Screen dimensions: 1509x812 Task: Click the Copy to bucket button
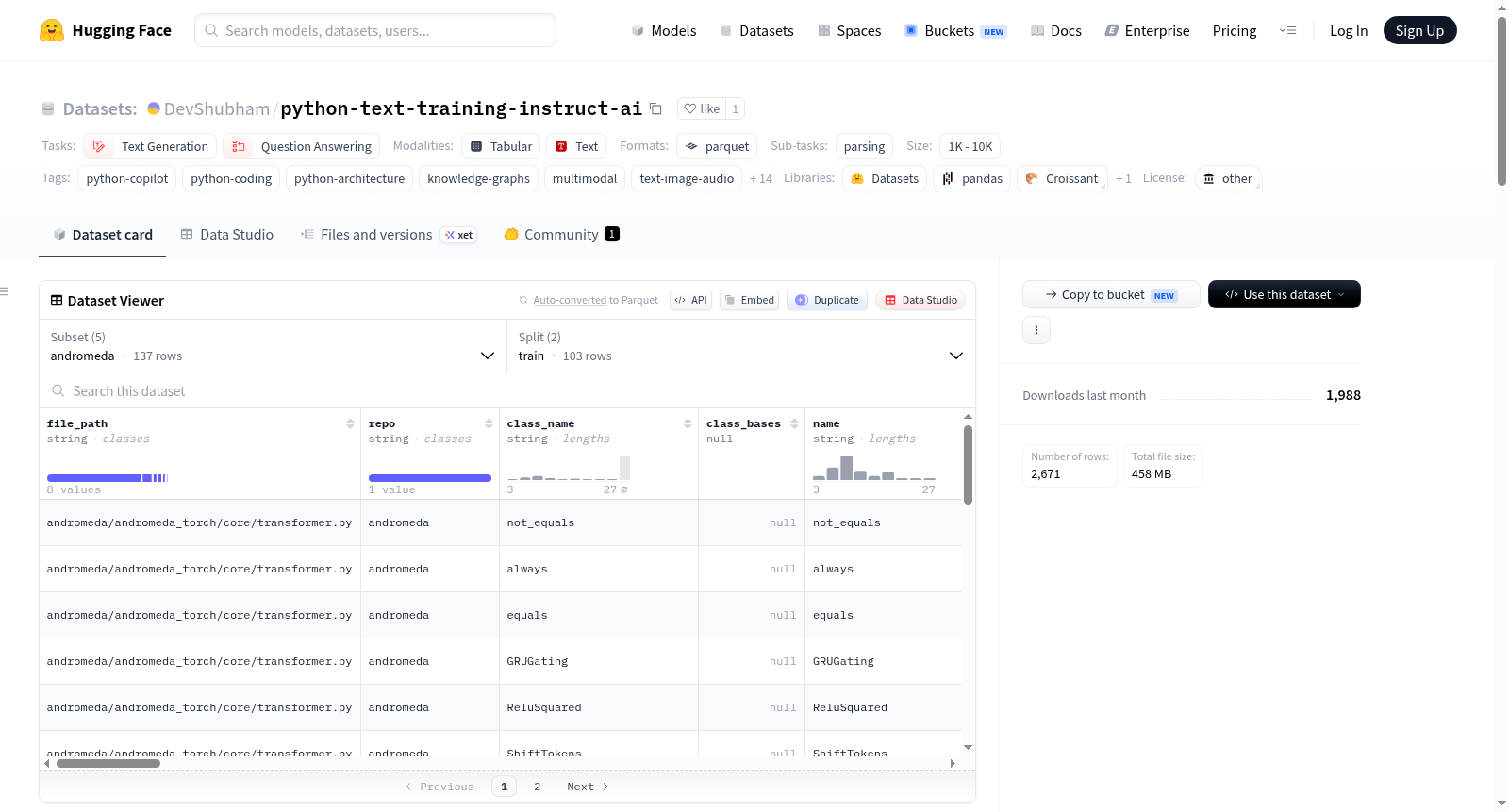1111,294
